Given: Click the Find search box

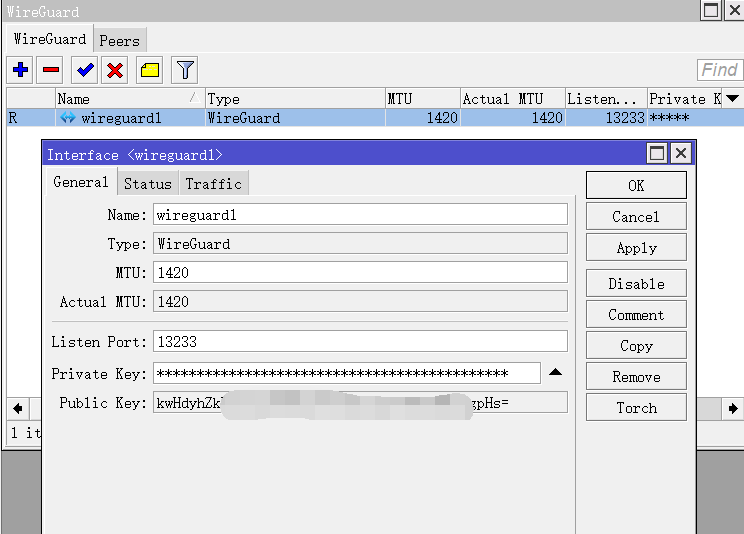Looking at the screenshot, I should click(719, 70).
